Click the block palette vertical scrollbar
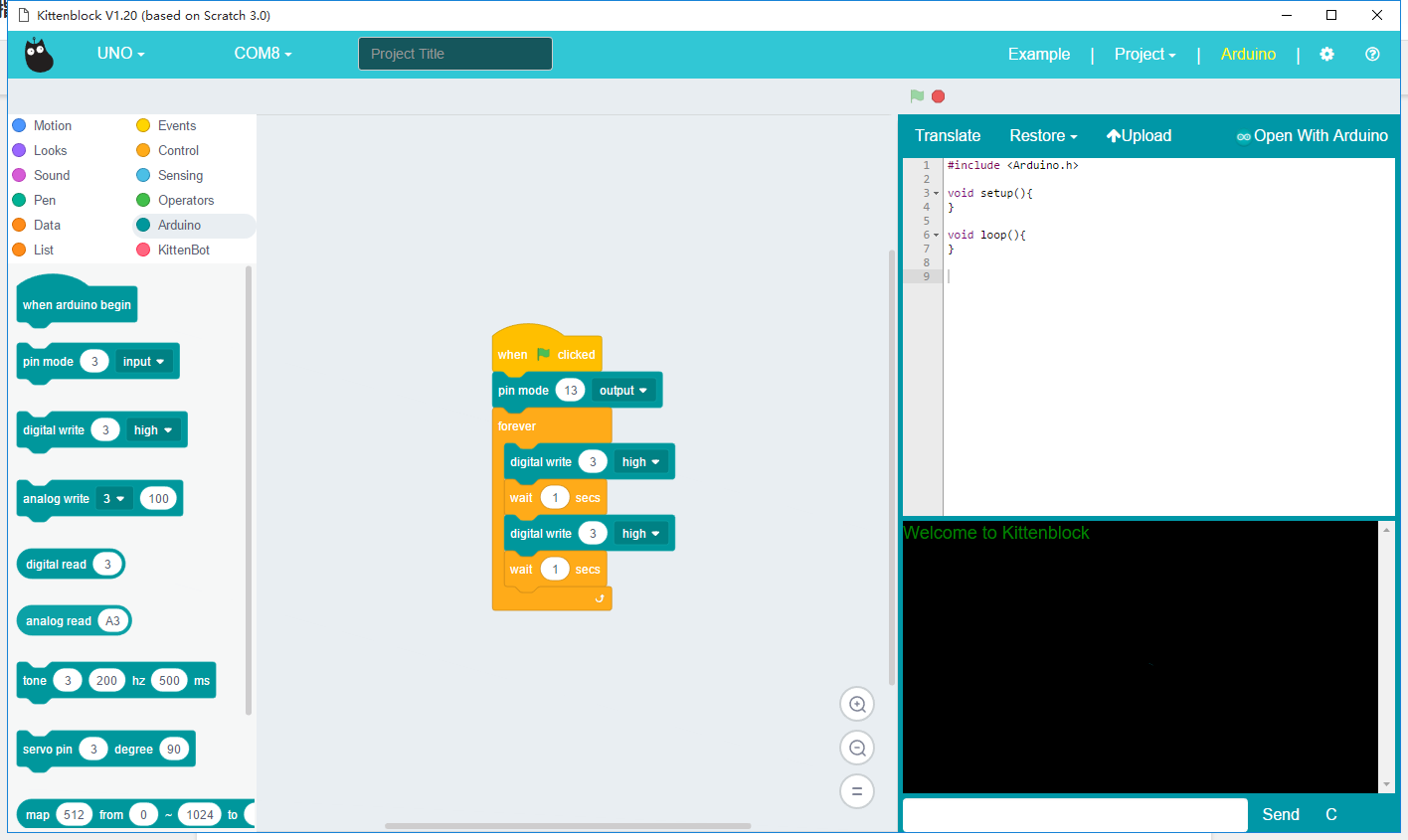Viewport: 1408px width, 840px height. pos(249,490)
